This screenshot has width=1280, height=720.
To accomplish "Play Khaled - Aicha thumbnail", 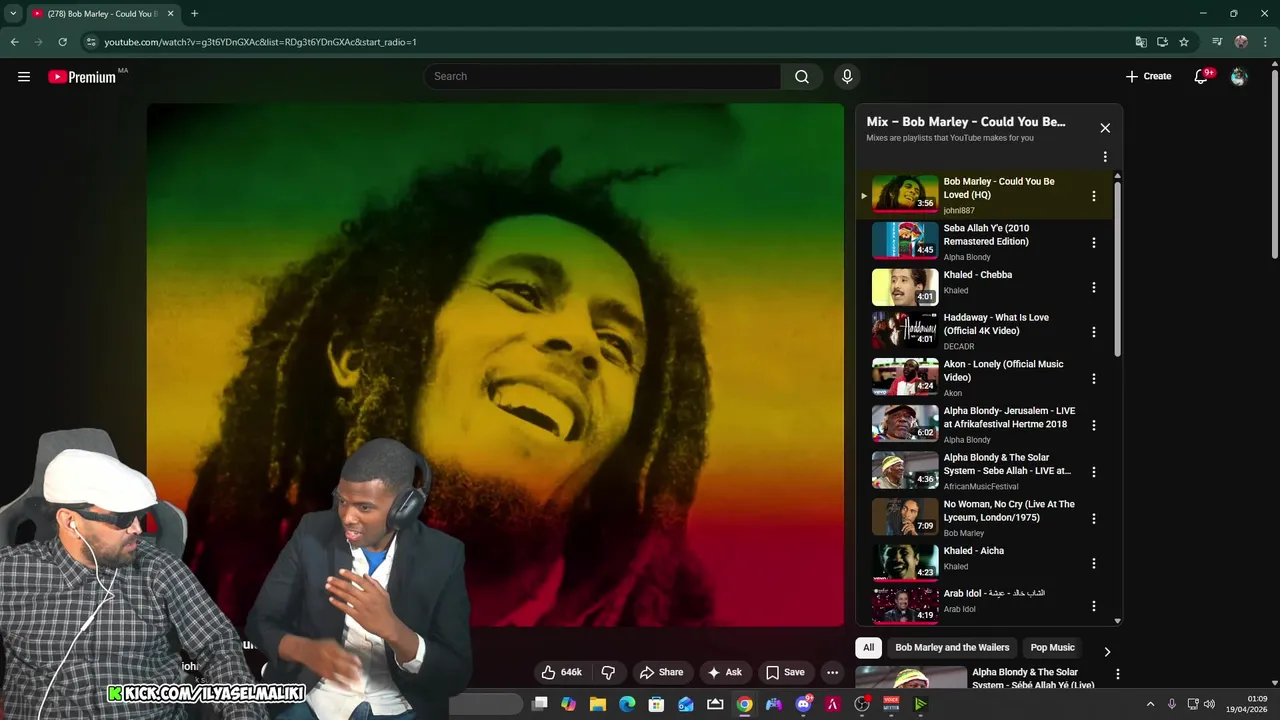I will coord(905,562).
